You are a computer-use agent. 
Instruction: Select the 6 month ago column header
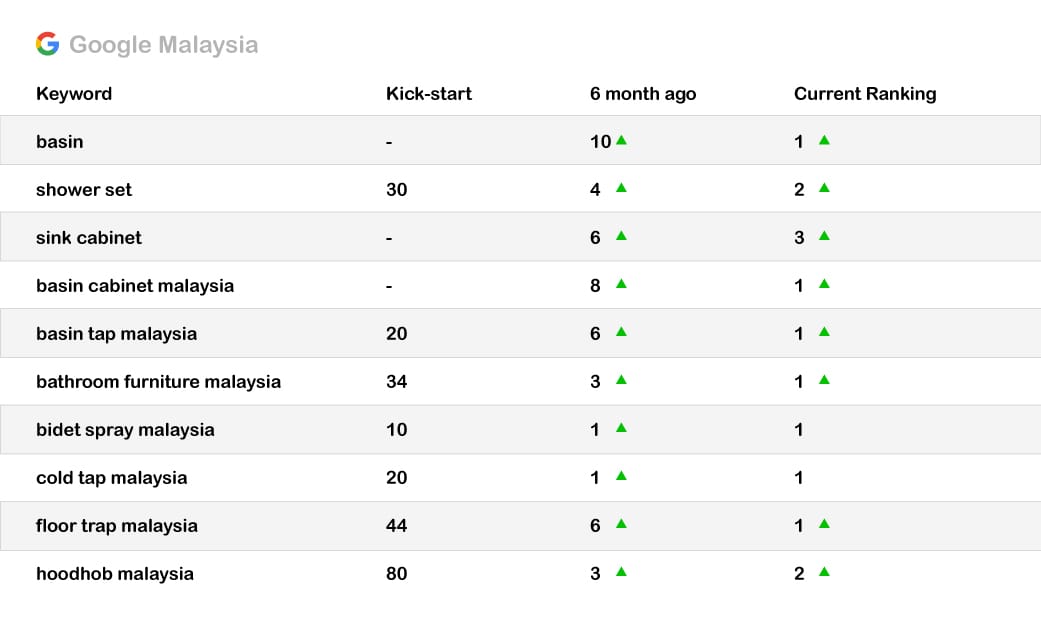[643, 94]
